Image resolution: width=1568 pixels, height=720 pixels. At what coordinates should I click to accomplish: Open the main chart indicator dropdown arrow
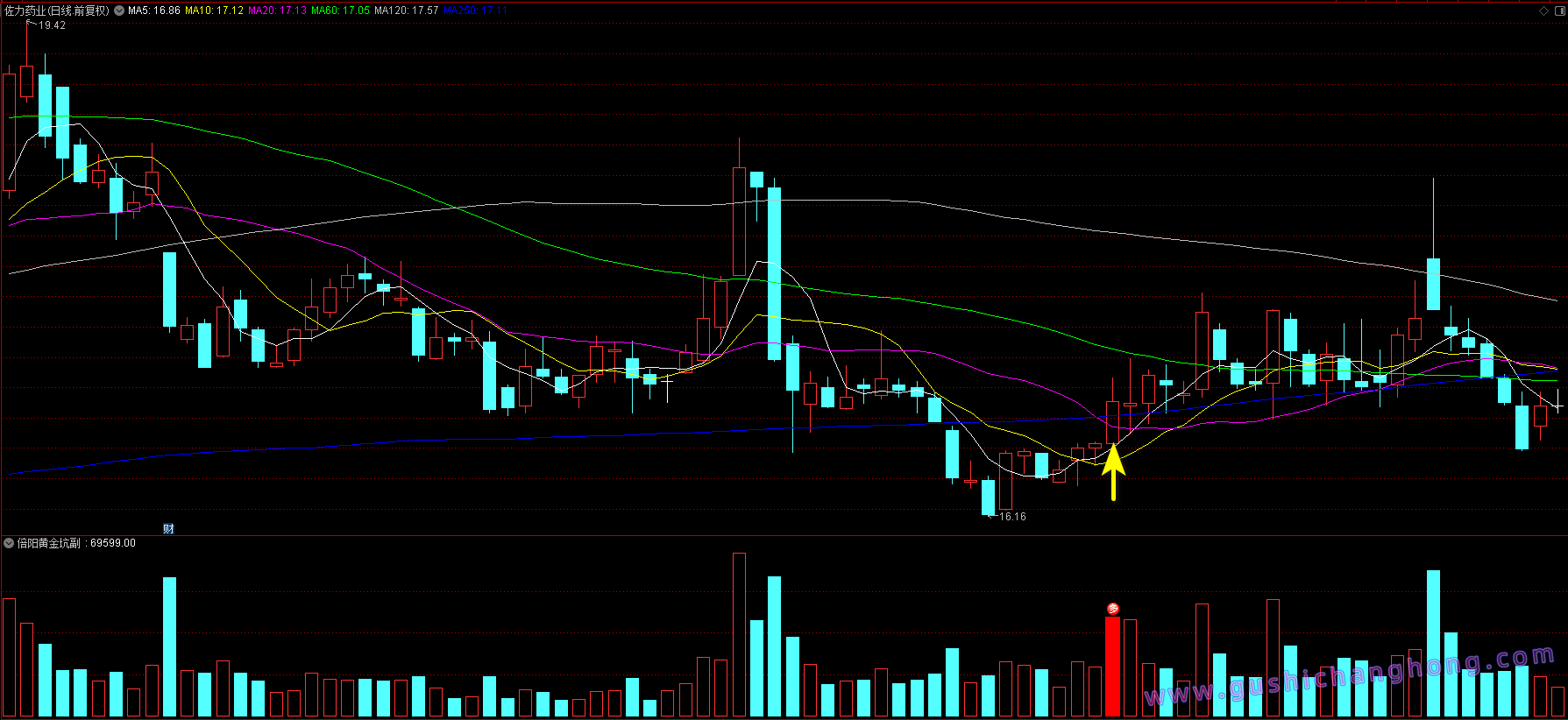(119, 11)
